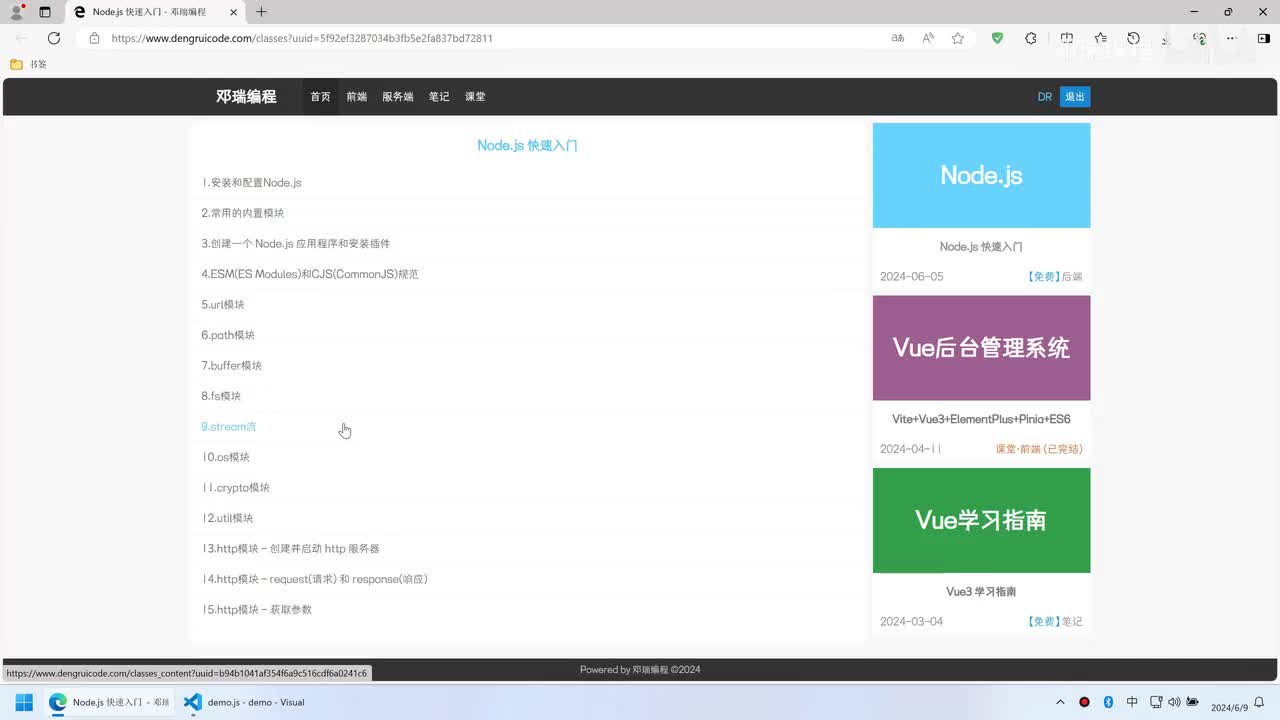Open lesson 7.buffer模块
The width and height of the screenshot is (1280, 720).
pyautogui.click(x=231, y=366)
